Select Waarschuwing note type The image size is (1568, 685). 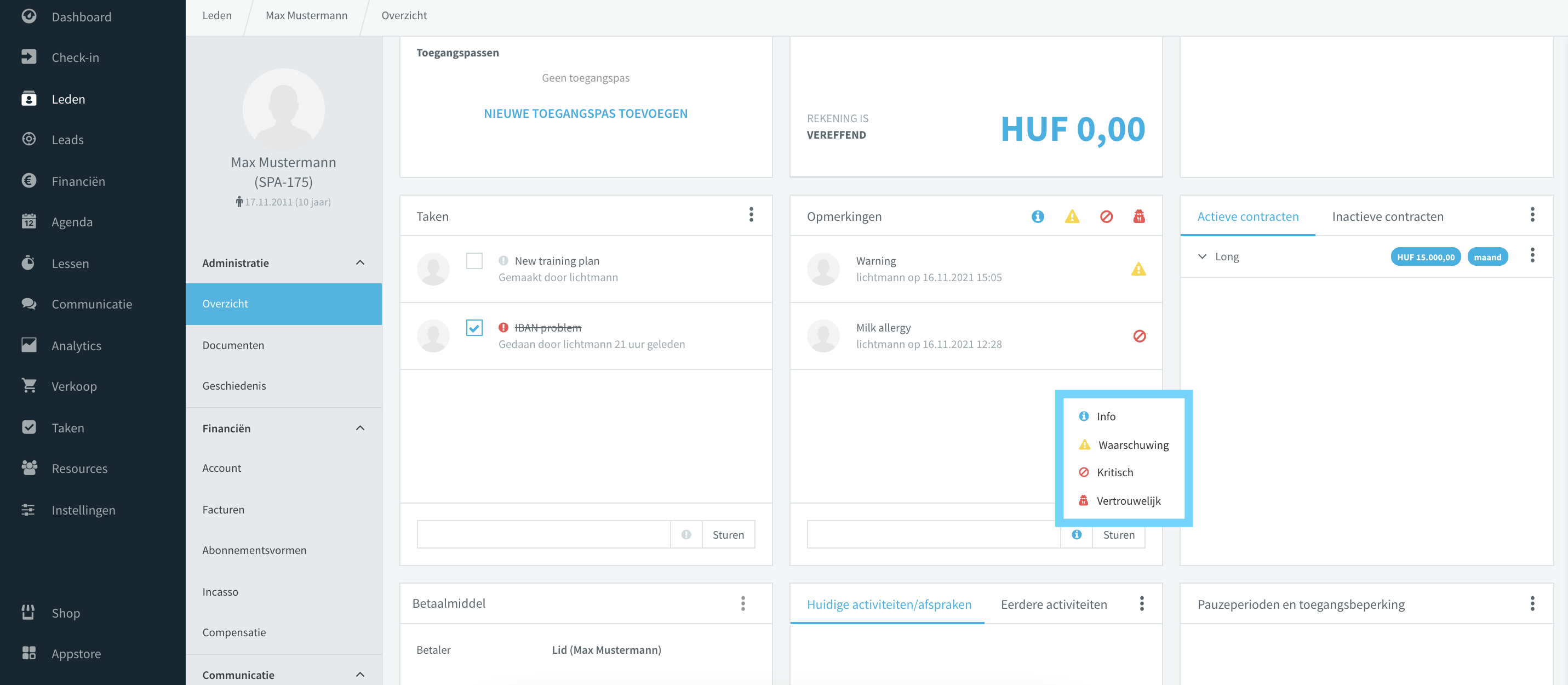pyautogui.click(x=1123, y=444)
